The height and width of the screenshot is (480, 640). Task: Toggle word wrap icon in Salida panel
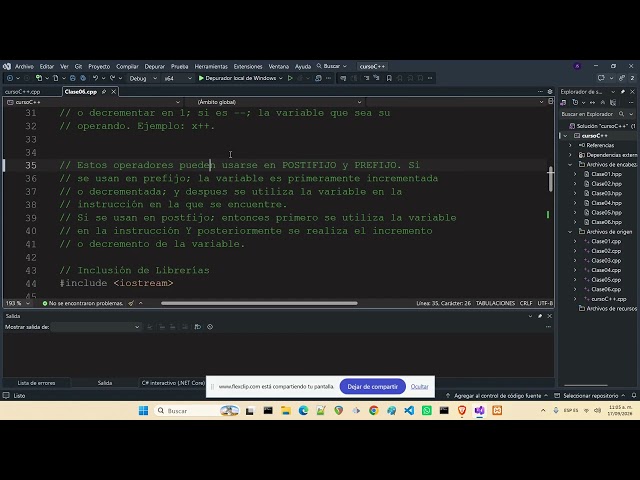pos(198,327)
